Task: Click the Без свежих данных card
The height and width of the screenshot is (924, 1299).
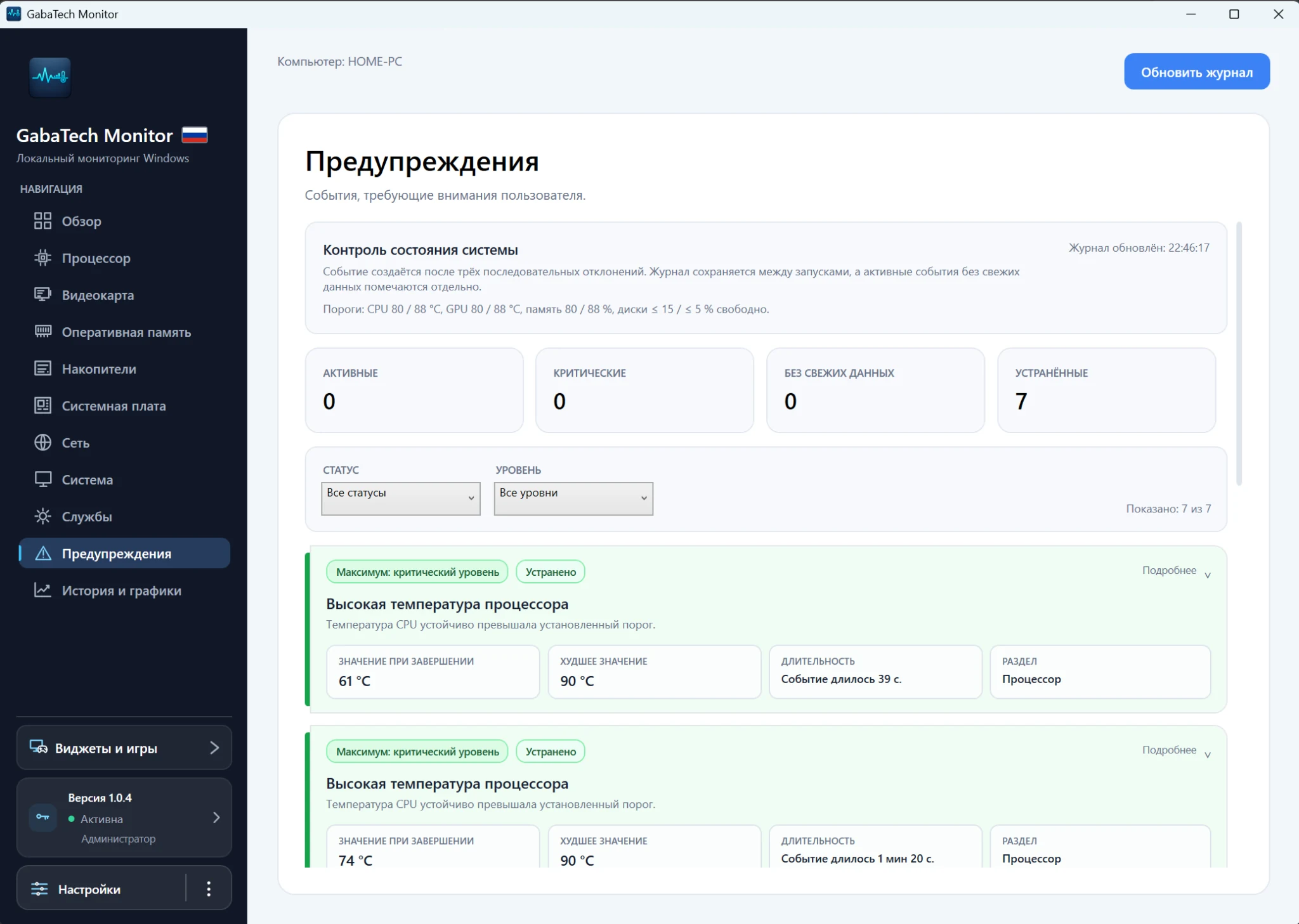Action: (x=875, y=389)
